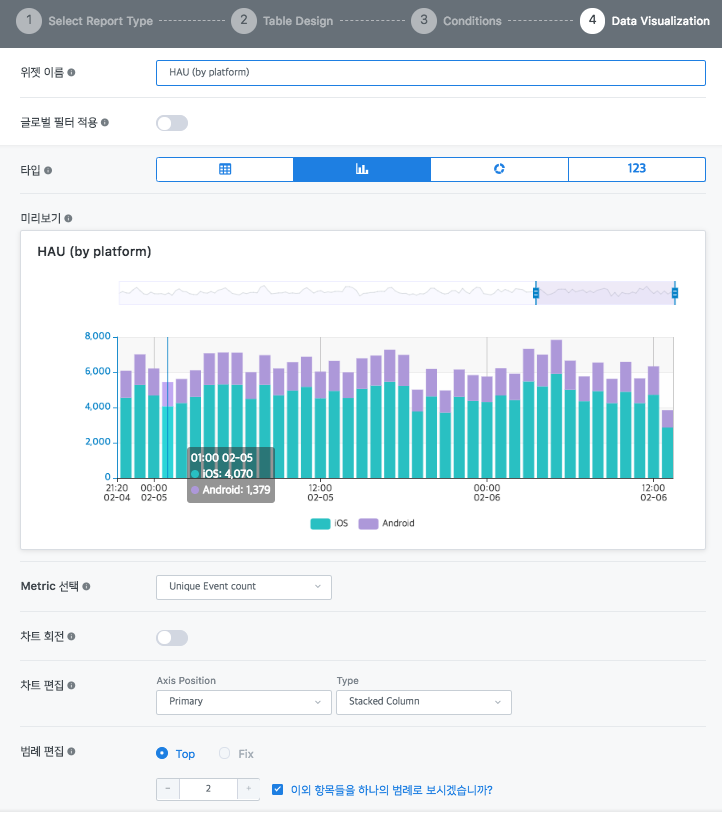Image resolution: width=722 pixels, height=813 pixels.
Task: Toggle the 차트 회전 switch
Action: pos(172,638)
